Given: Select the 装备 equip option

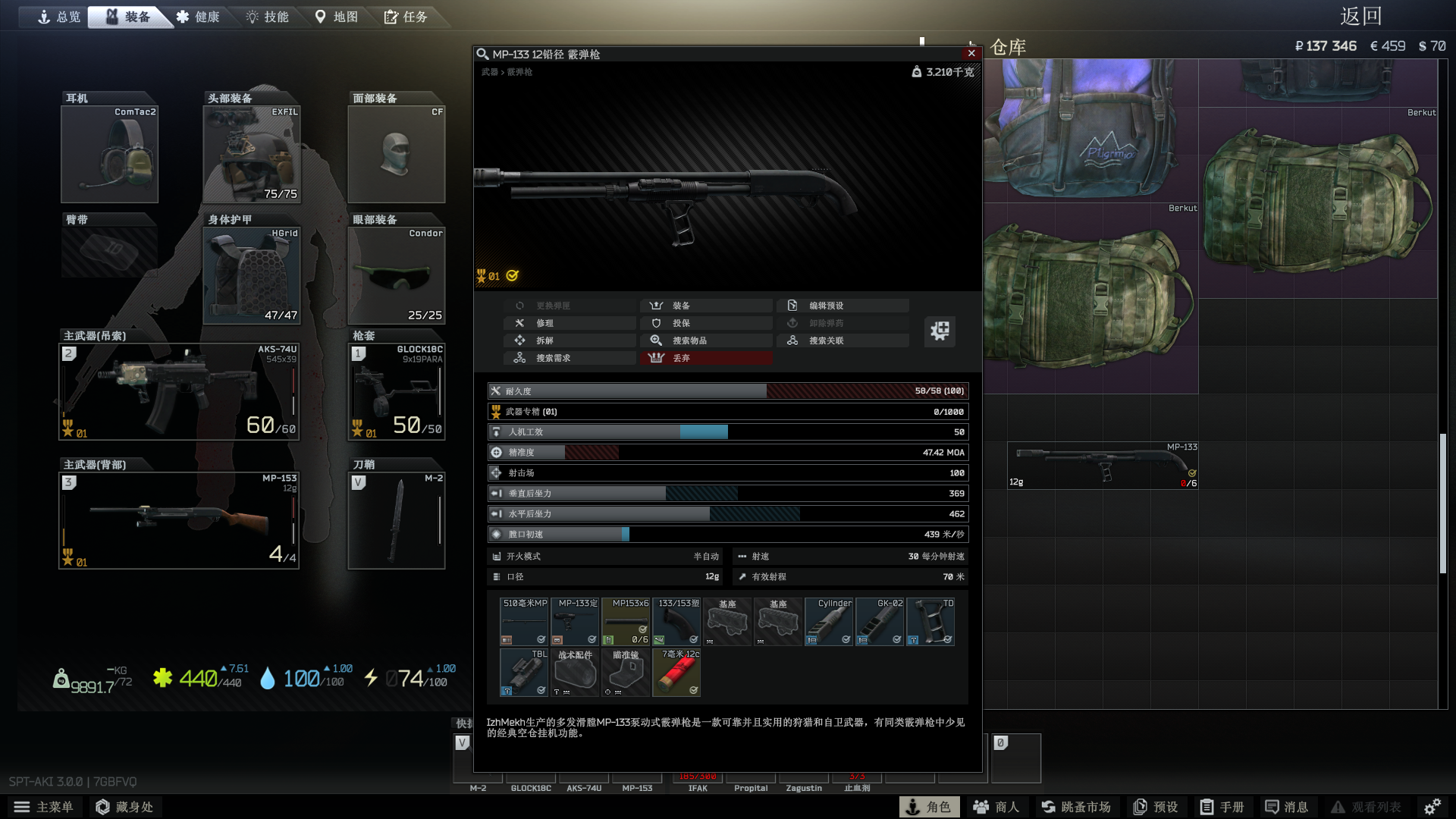Looking at the screenshot, I should pos(706,306).
